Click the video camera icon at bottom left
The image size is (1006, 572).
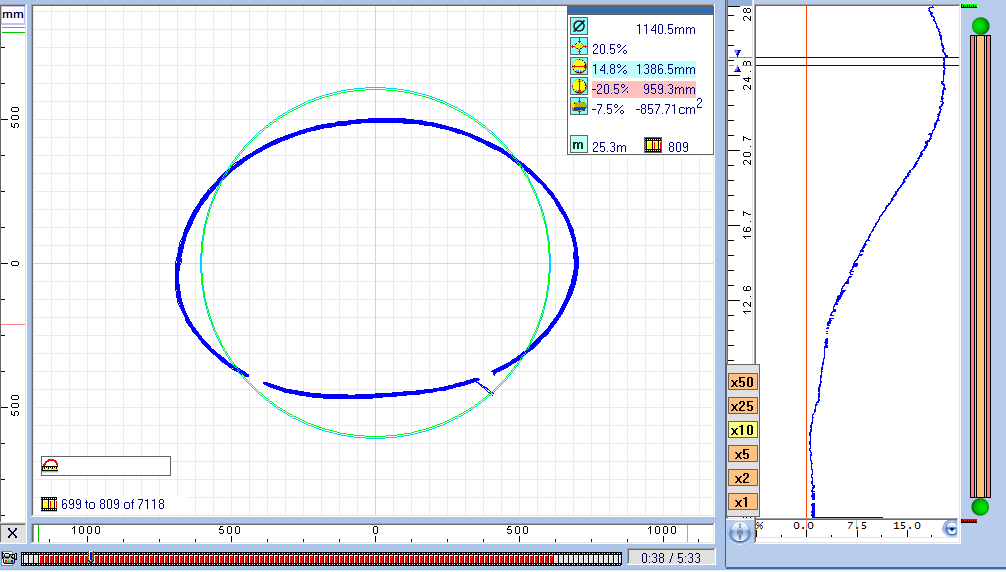coord(8,558)
